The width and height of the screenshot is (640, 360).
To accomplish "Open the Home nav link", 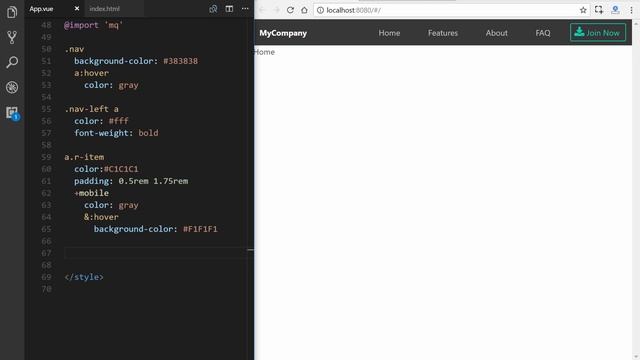I will point(389,33).
